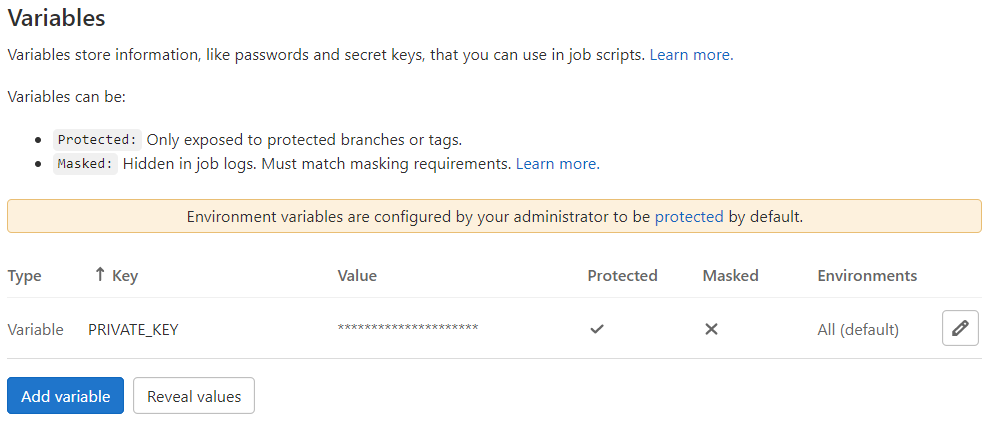This screenshot has width=996, height=435.
Task: Follow the 'protected' link in the notice banner
Action: click(689, 216)
